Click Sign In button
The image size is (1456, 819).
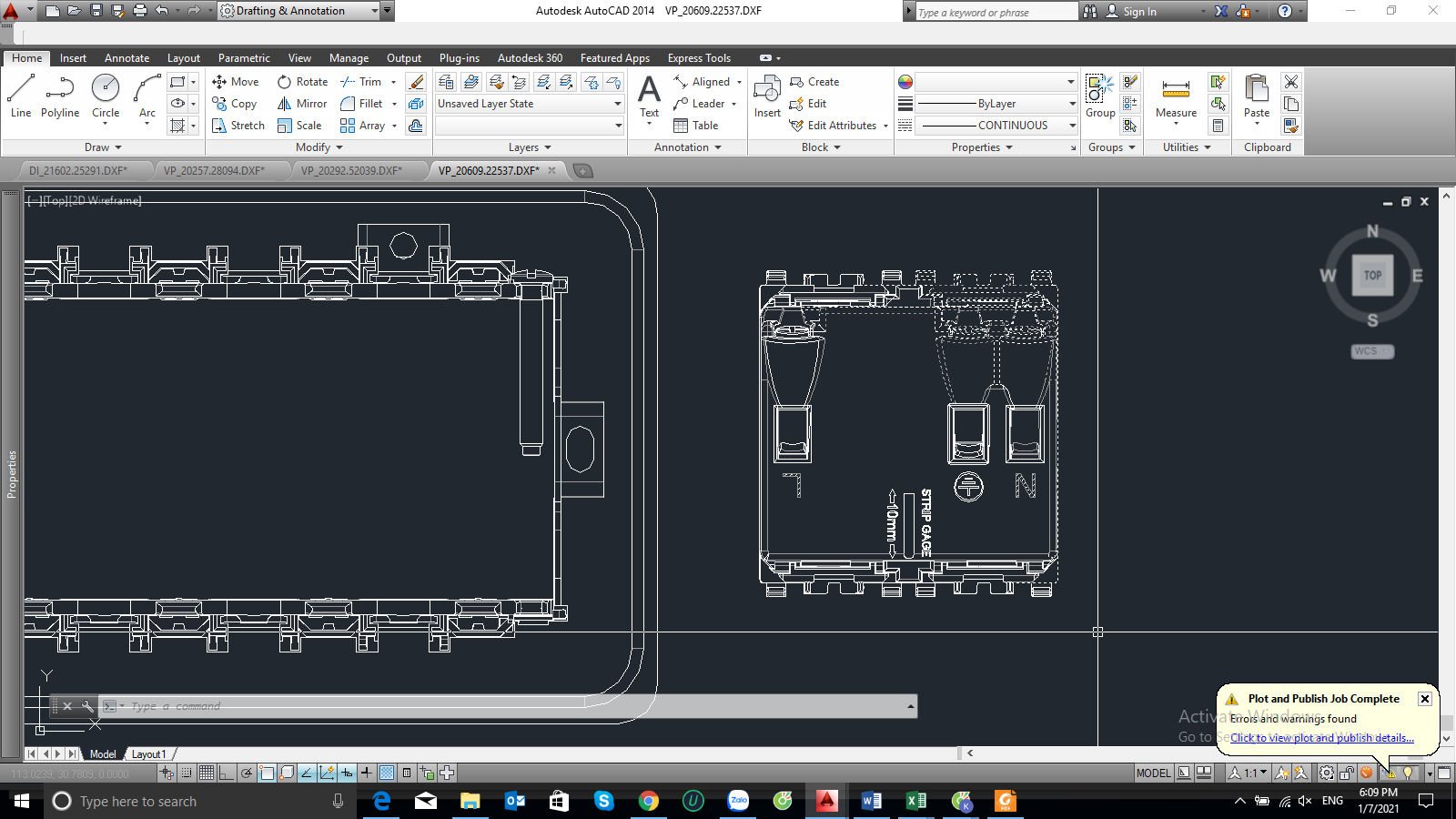[x=1131, y=11]
